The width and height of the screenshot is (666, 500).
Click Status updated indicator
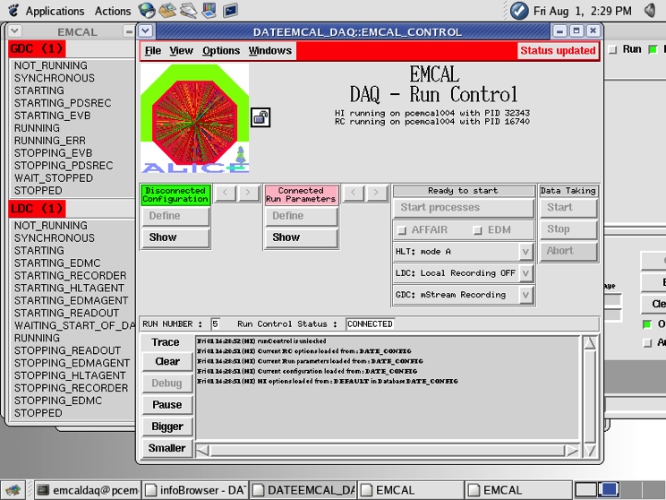[x=558, y=51]
